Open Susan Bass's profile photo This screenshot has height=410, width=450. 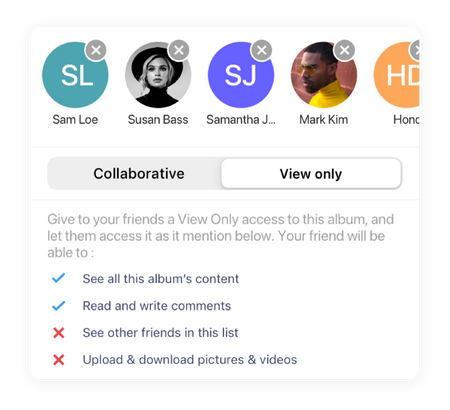(x=158, y=75)
